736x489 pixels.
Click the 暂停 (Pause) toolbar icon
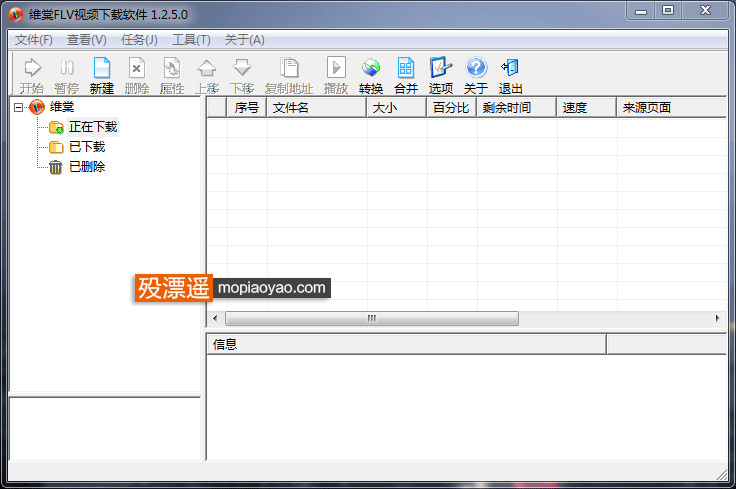click(67, 68)
